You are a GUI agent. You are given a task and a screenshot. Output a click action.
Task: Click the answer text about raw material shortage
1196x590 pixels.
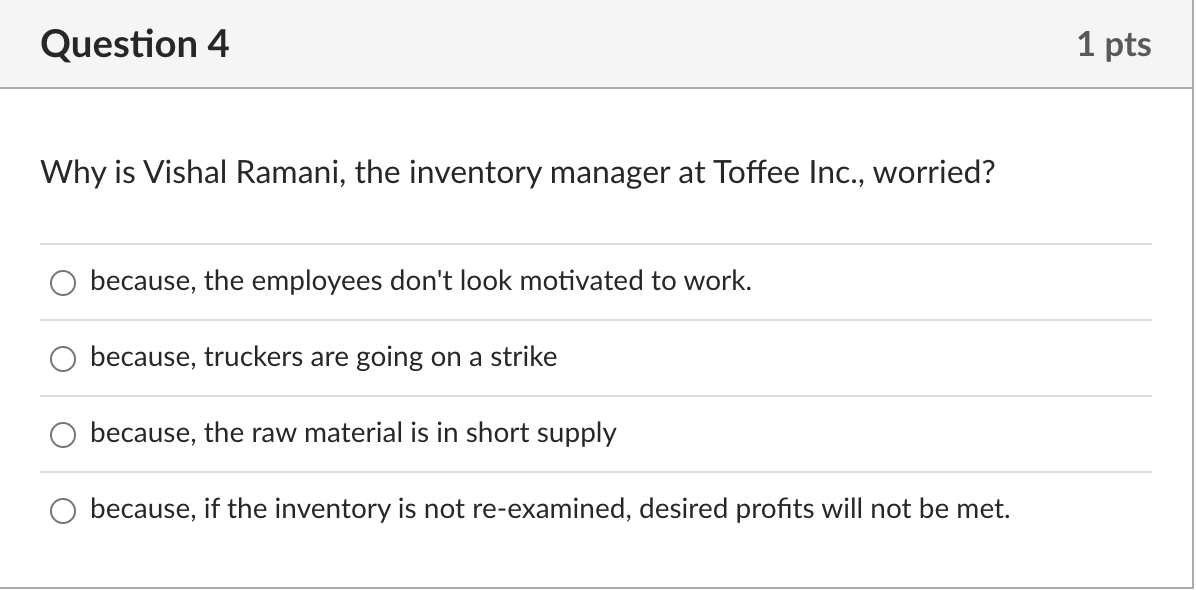[x=353, y=434]
